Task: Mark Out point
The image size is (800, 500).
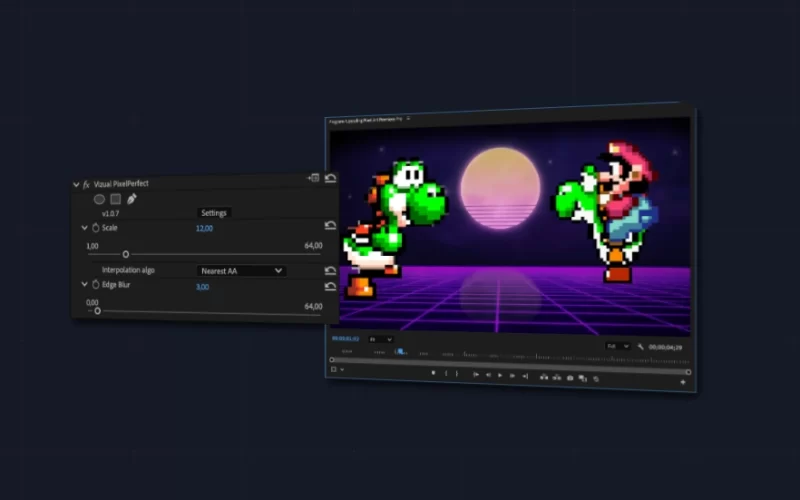Action: pos(457,374)
